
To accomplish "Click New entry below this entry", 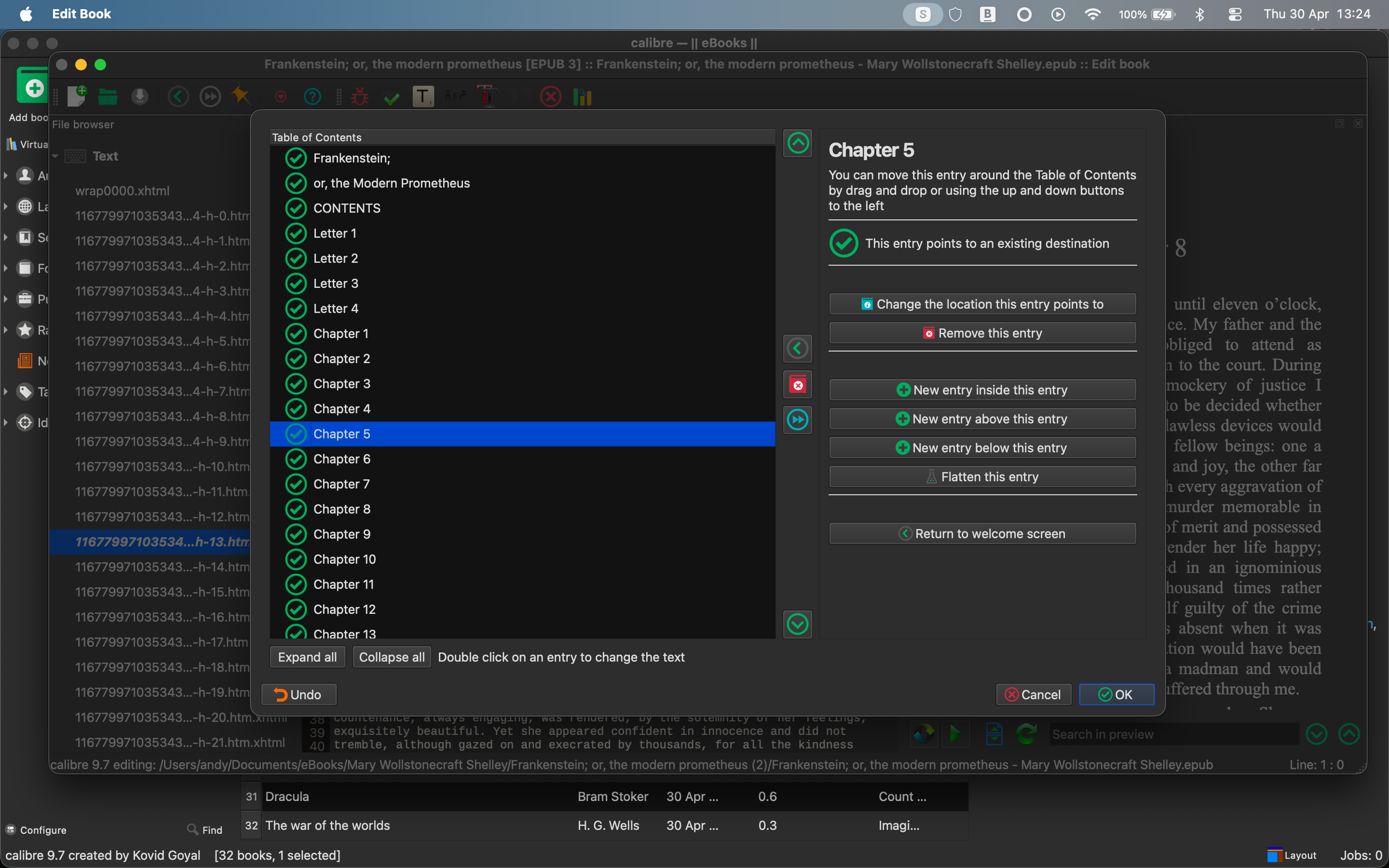I will pos(982,448).
